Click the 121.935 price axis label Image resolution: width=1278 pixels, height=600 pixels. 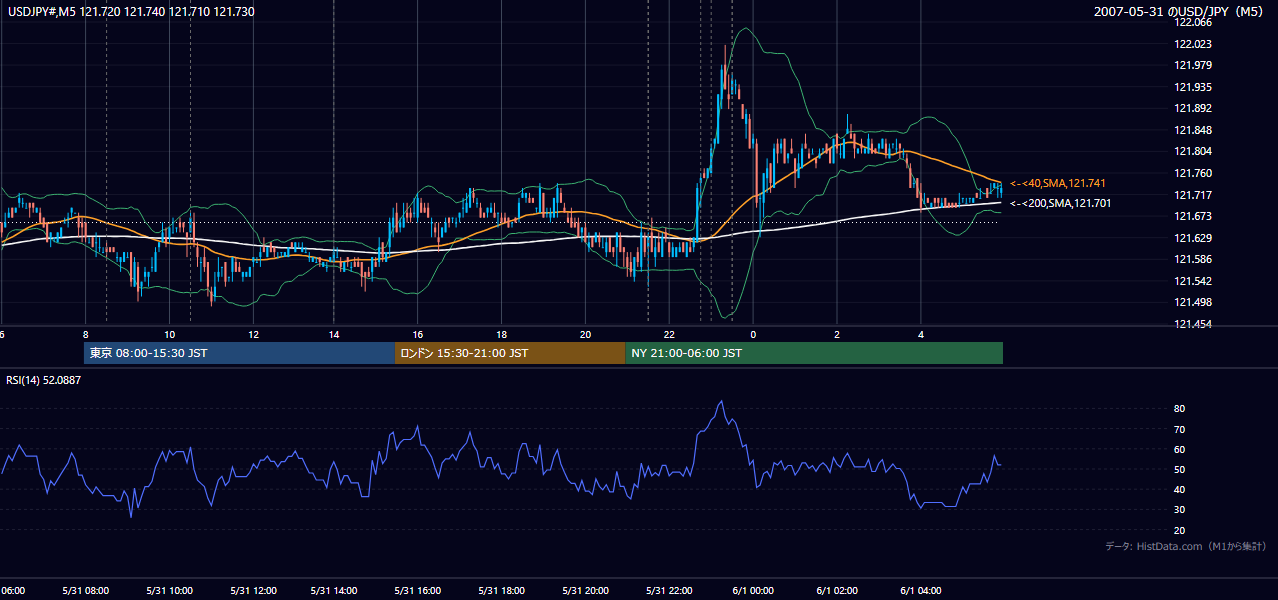(x=1194, y=87)
